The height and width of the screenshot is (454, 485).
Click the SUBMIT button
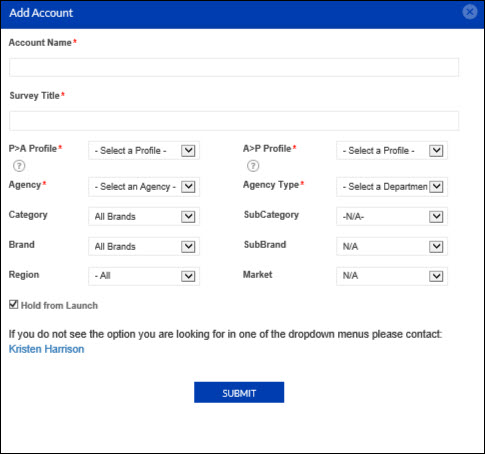[239, 392]
